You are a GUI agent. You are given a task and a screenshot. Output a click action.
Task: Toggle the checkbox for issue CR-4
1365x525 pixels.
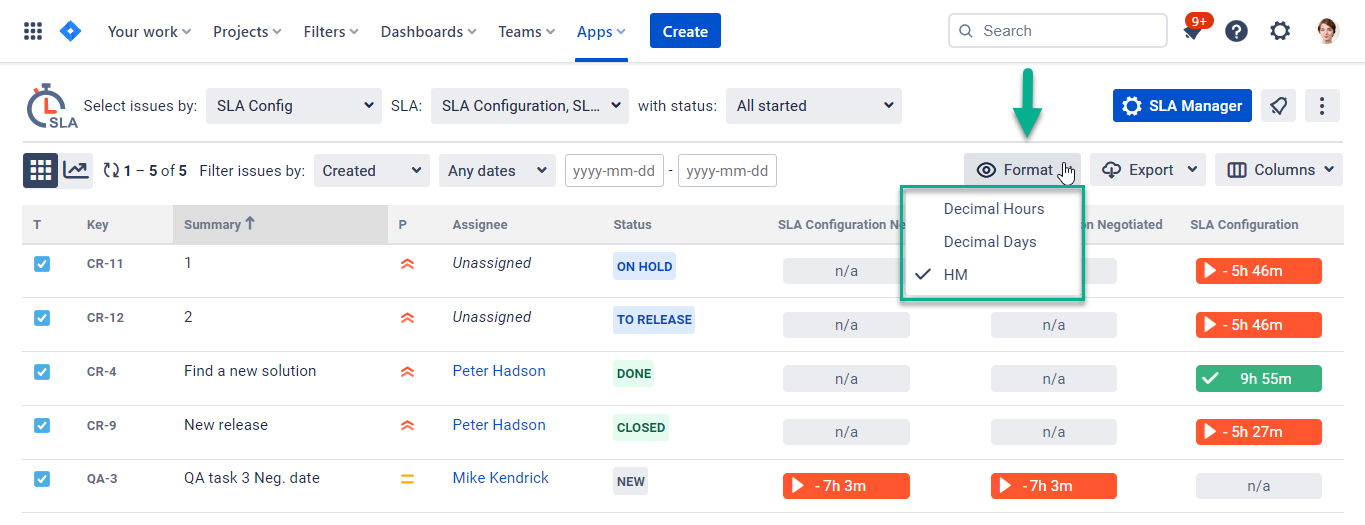[x=42, y=372]
